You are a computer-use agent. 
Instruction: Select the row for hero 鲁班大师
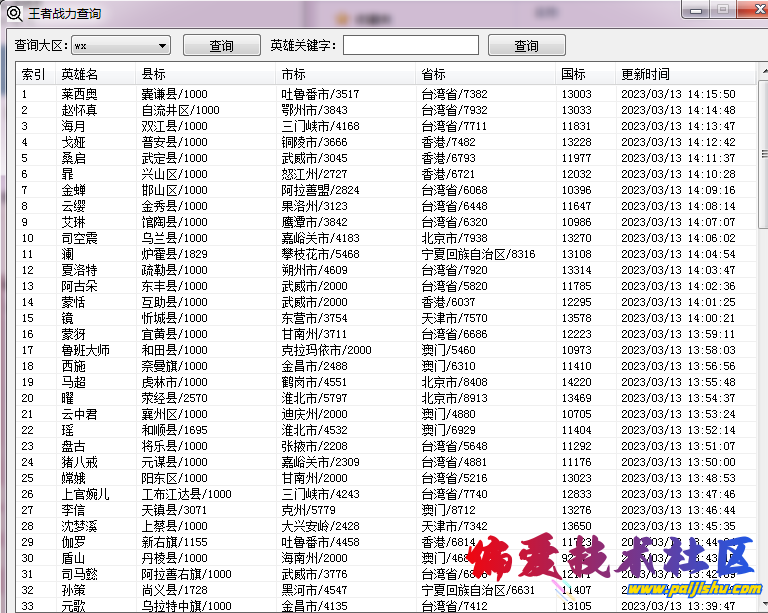(x=85, y=350)
